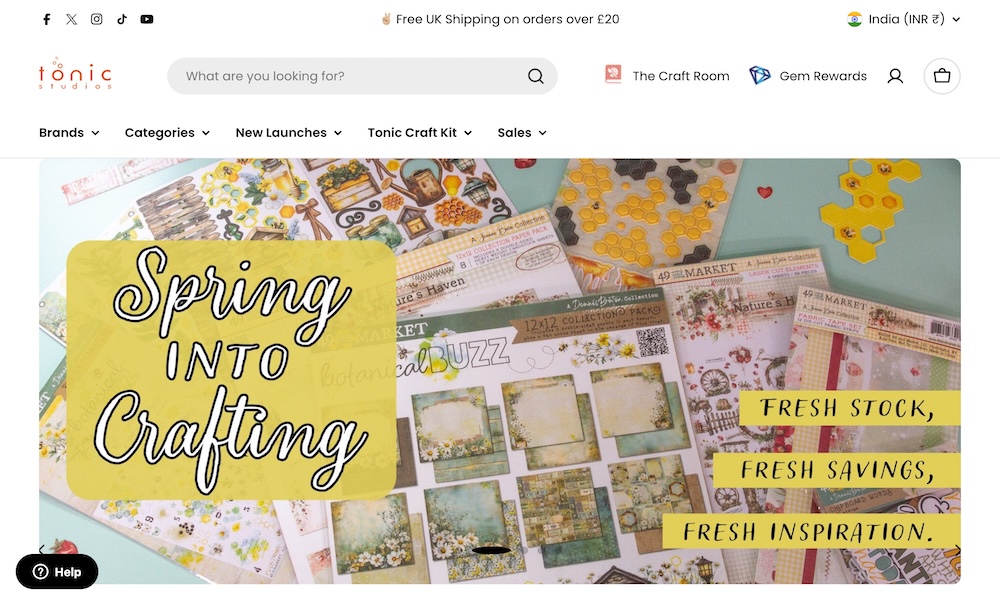Image resolution: width=1000 pixels, height=600 pixels.
Task: Click the Help button
Action: [57, 572]
